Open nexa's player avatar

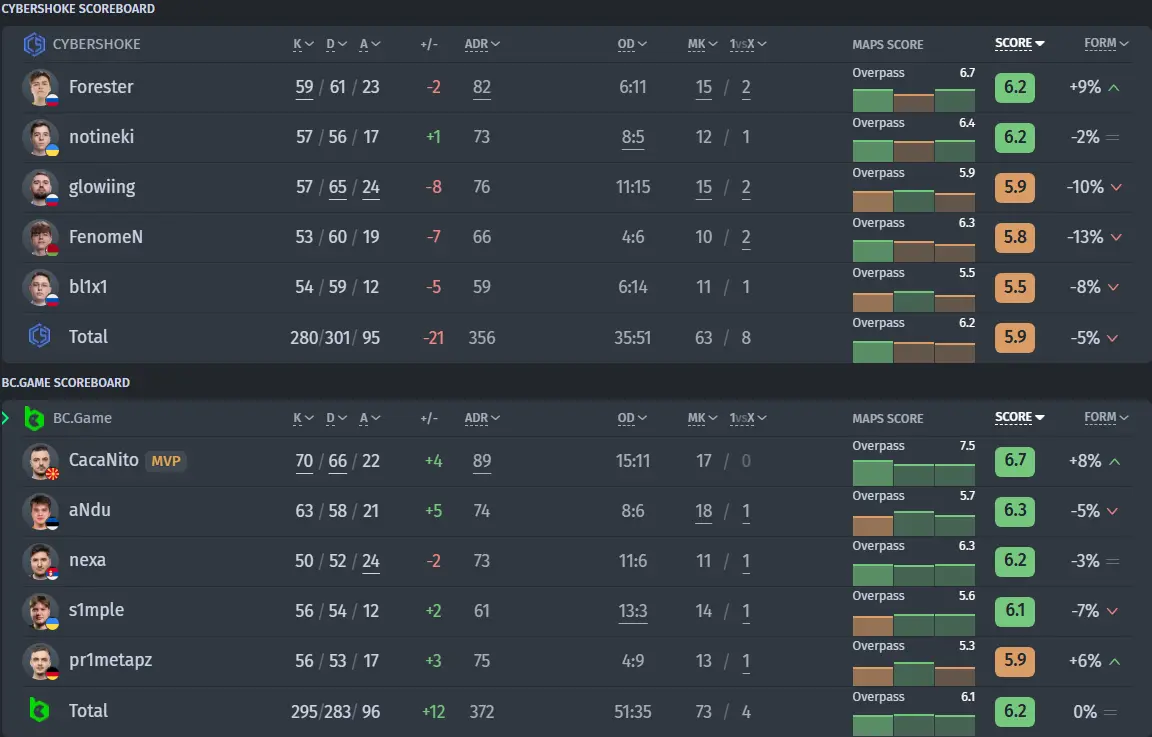point(40,561)
